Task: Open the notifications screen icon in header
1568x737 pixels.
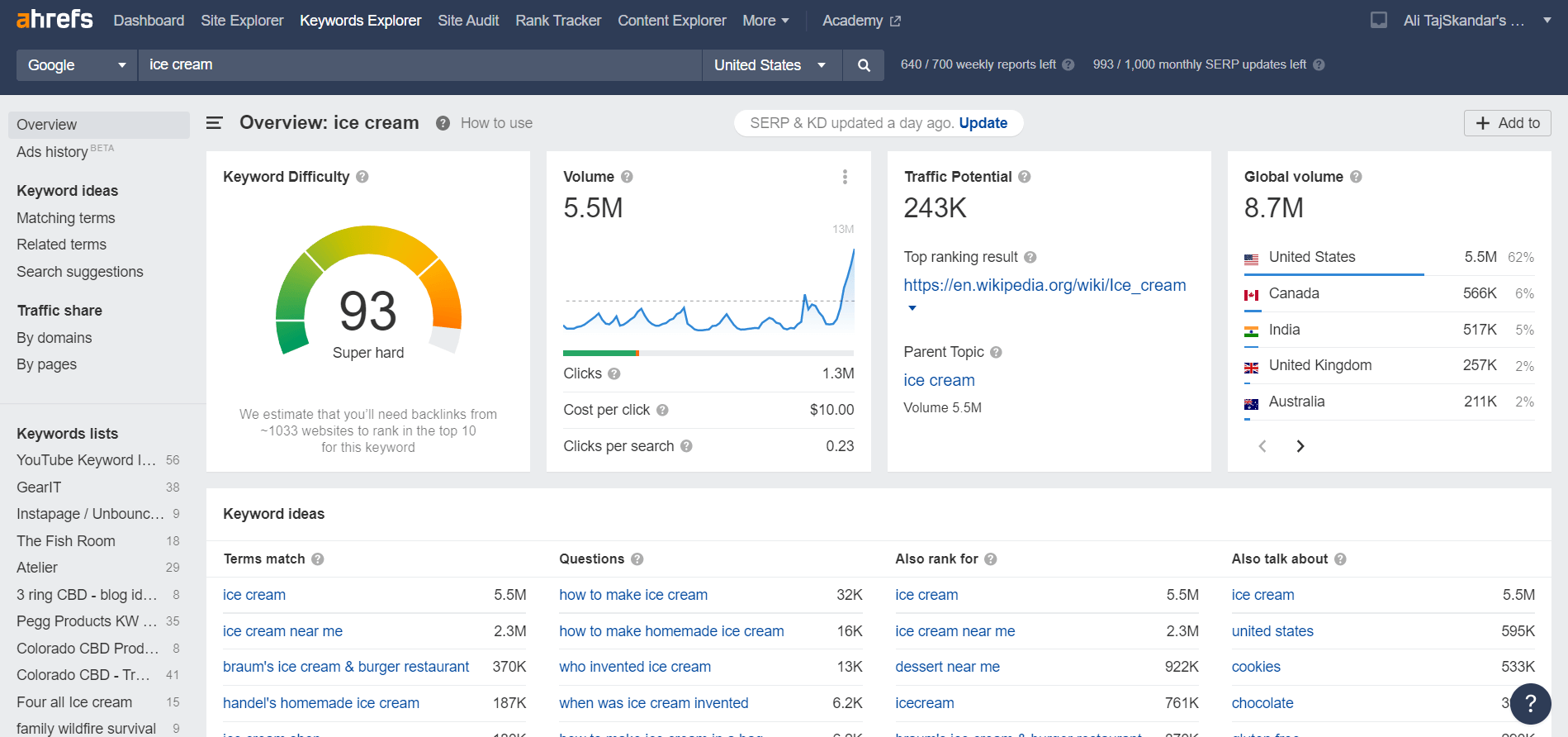Action: pos(1379,20)
